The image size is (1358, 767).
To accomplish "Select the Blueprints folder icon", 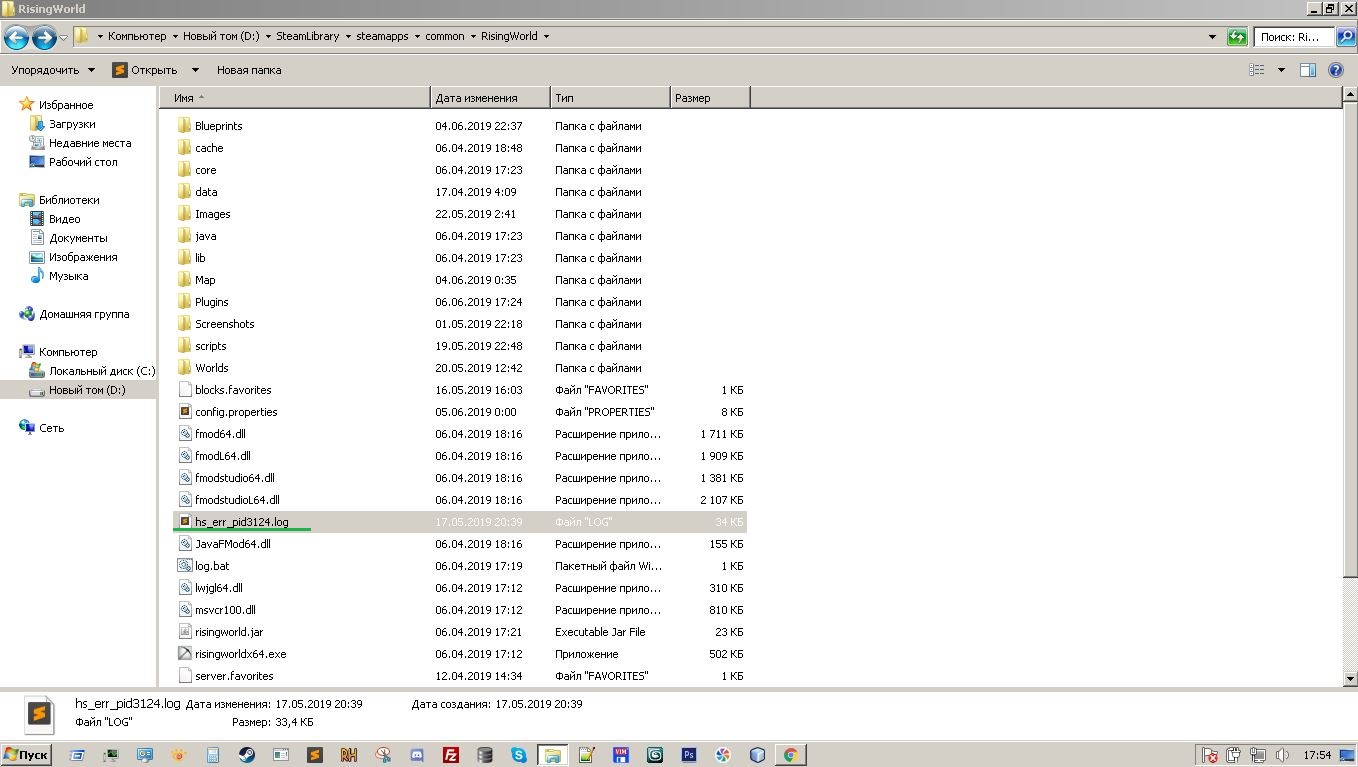I will point(184,126).
